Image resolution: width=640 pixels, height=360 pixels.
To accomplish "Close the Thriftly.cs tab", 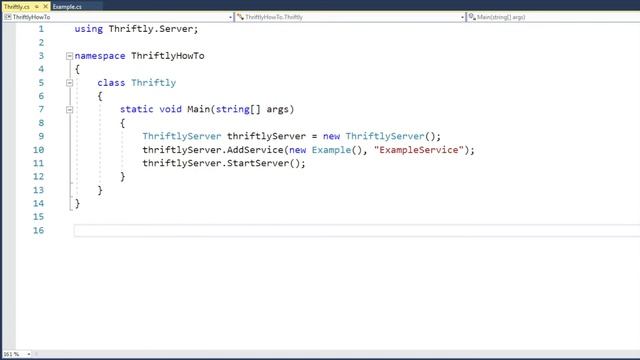I will [x=45, y=7].
